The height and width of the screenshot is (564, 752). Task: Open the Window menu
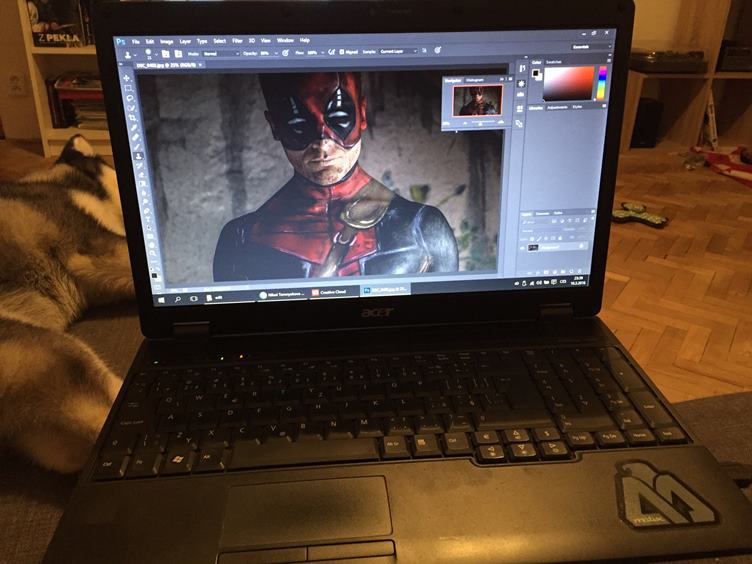point(285,41)
